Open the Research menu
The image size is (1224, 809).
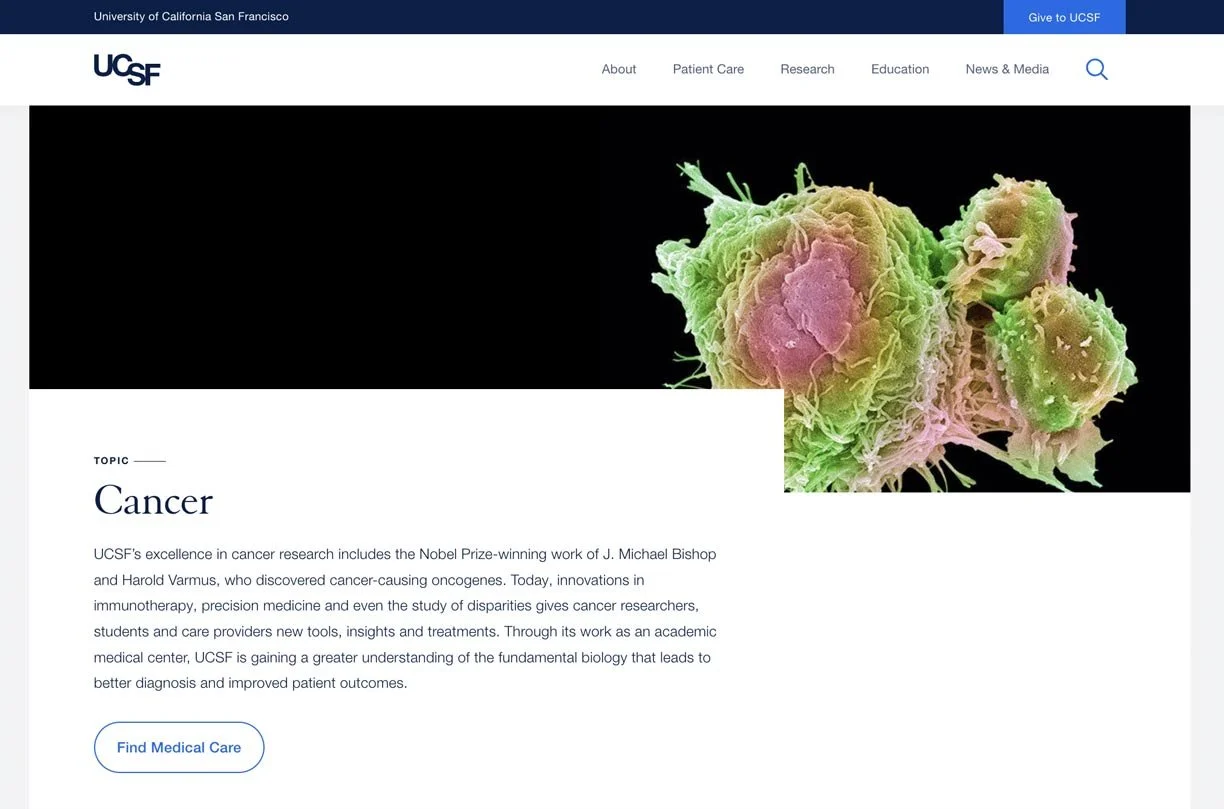(807, 69)
